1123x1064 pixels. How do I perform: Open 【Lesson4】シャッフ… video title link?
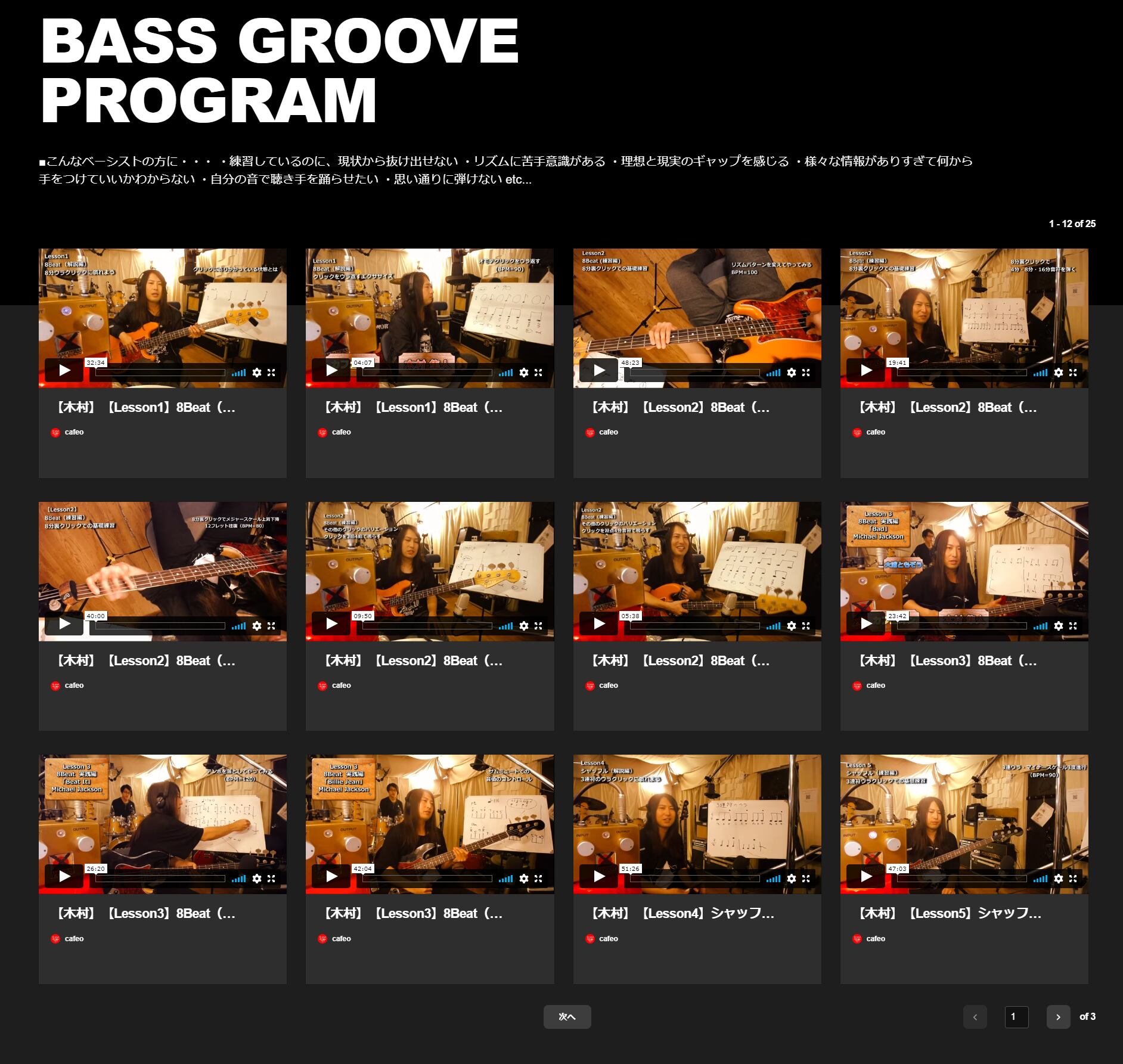681,914
